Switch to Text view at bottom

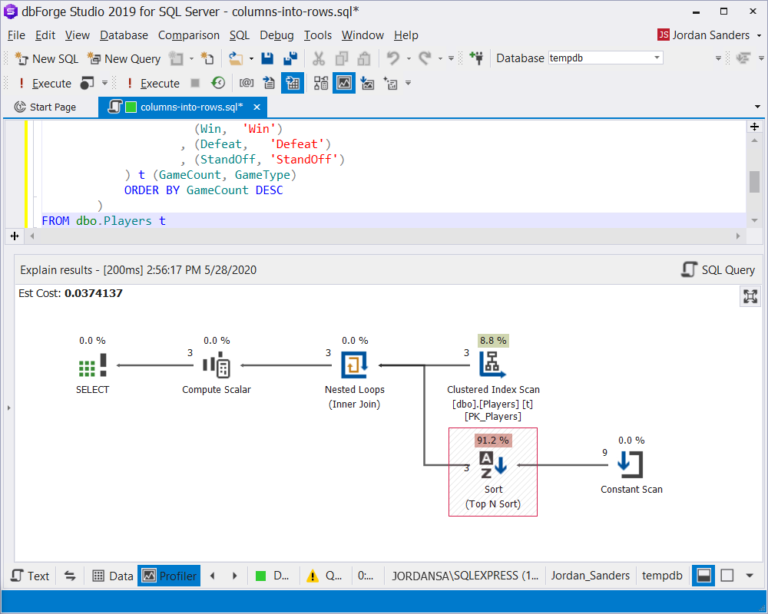[30, 576]
